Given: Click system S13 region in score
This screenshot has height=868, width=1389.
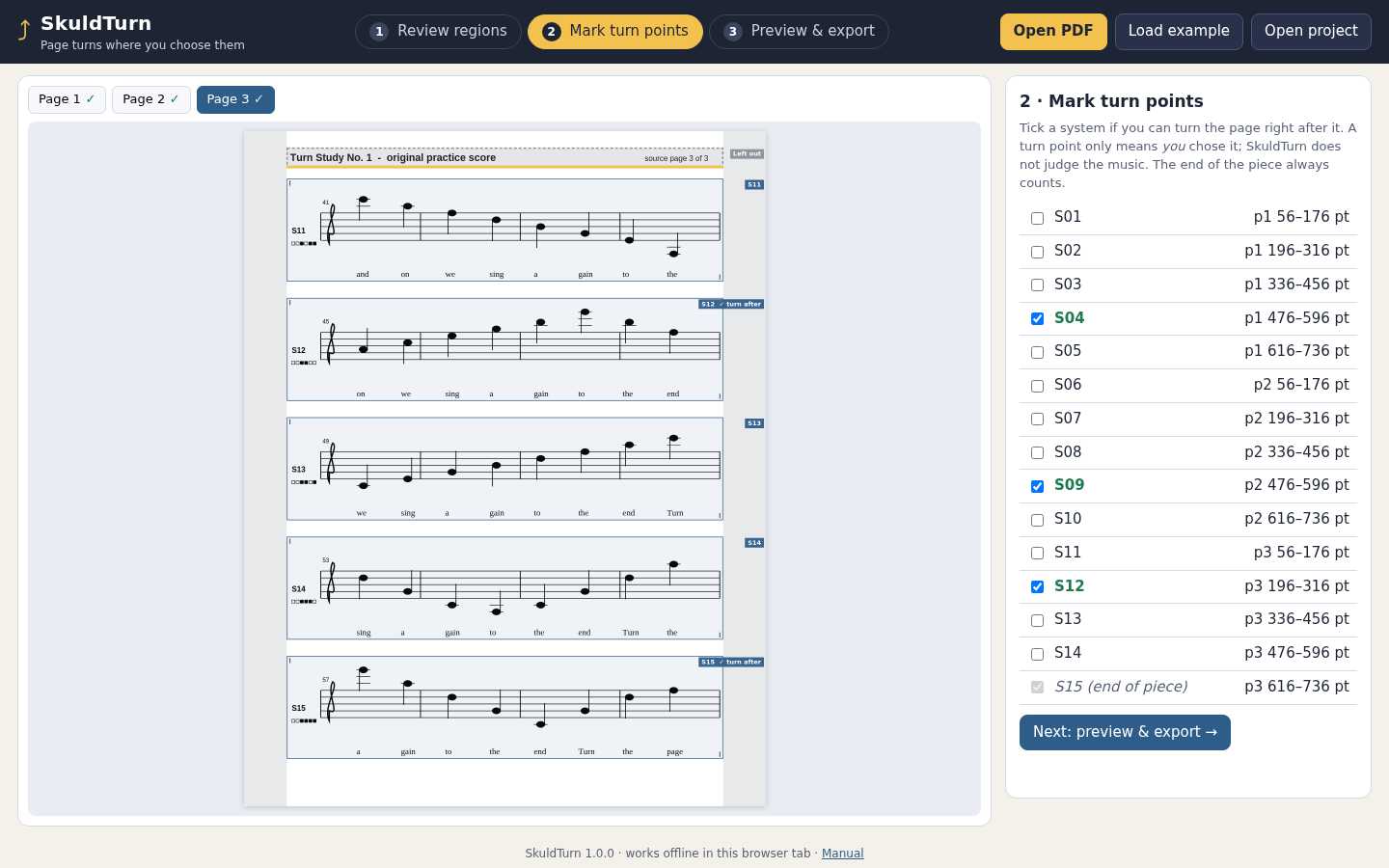Looking at the screenshot, I should [x=504, y=469].
